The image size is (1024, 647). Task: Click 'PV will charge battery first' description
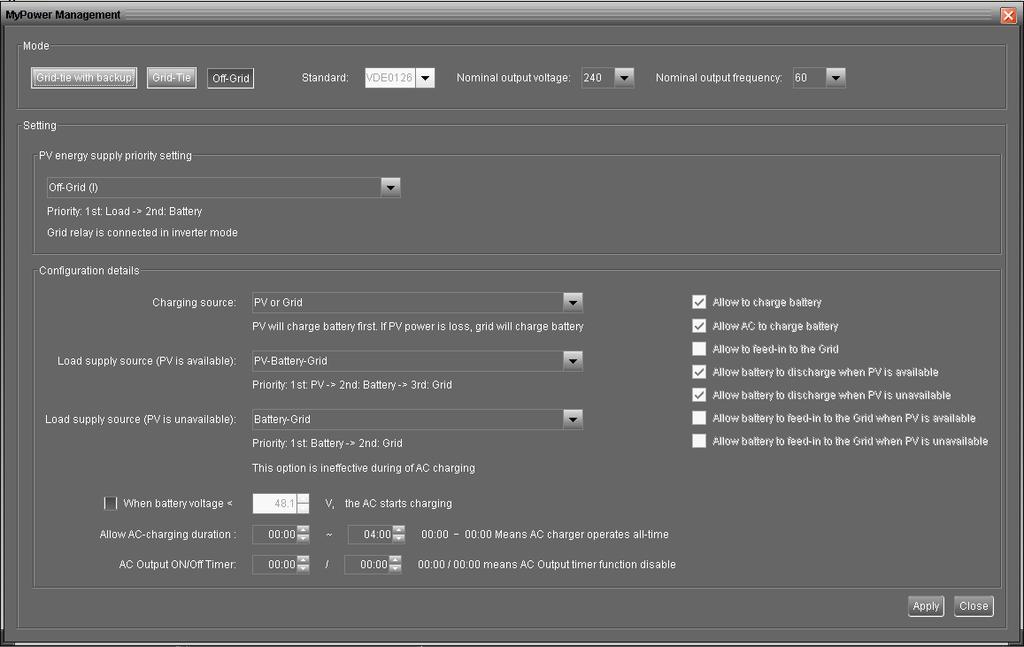click(418, 326)
